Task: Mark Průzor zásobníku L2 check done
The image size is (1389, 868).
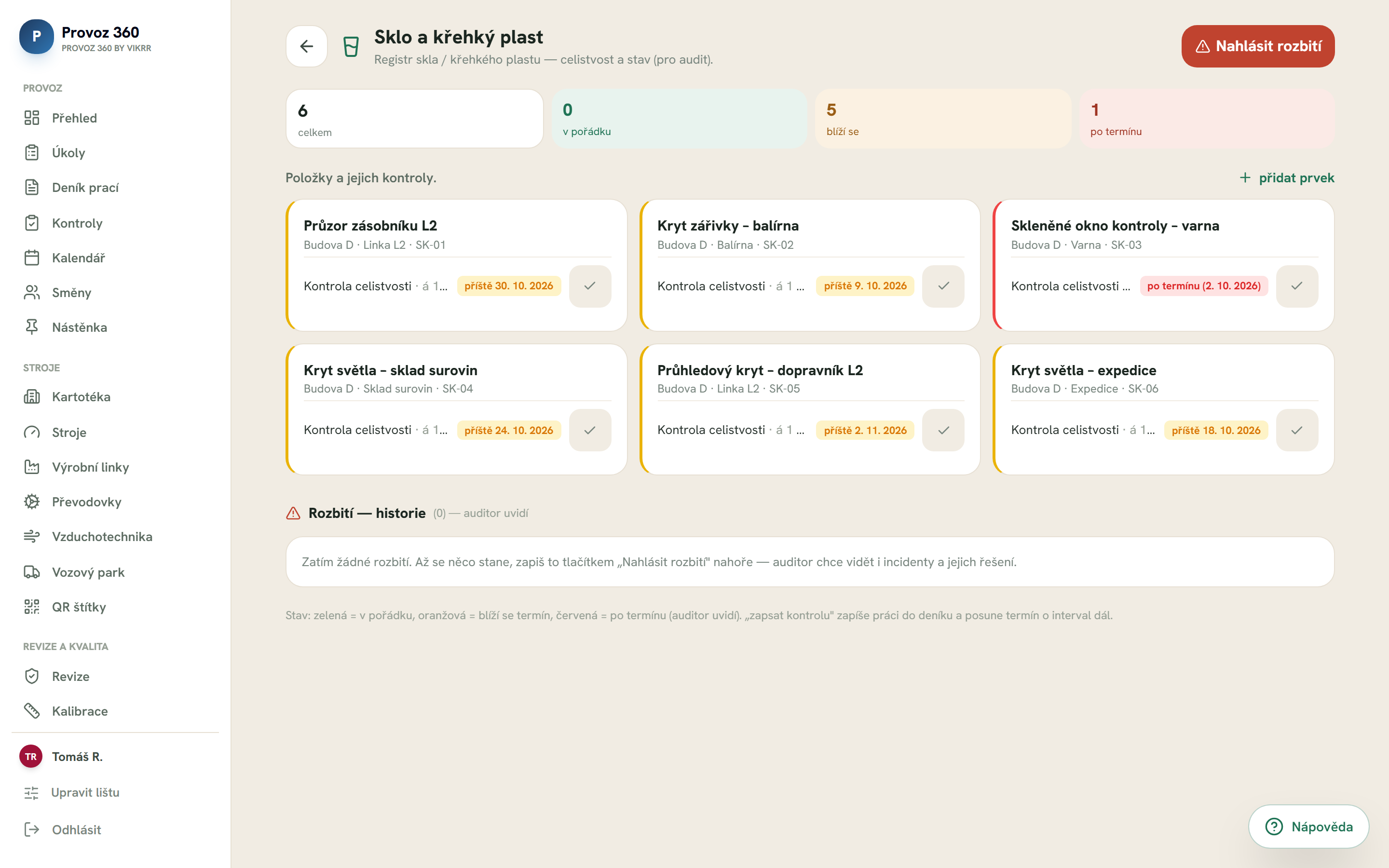Action: pyautogui.click(x=589, y=286)
